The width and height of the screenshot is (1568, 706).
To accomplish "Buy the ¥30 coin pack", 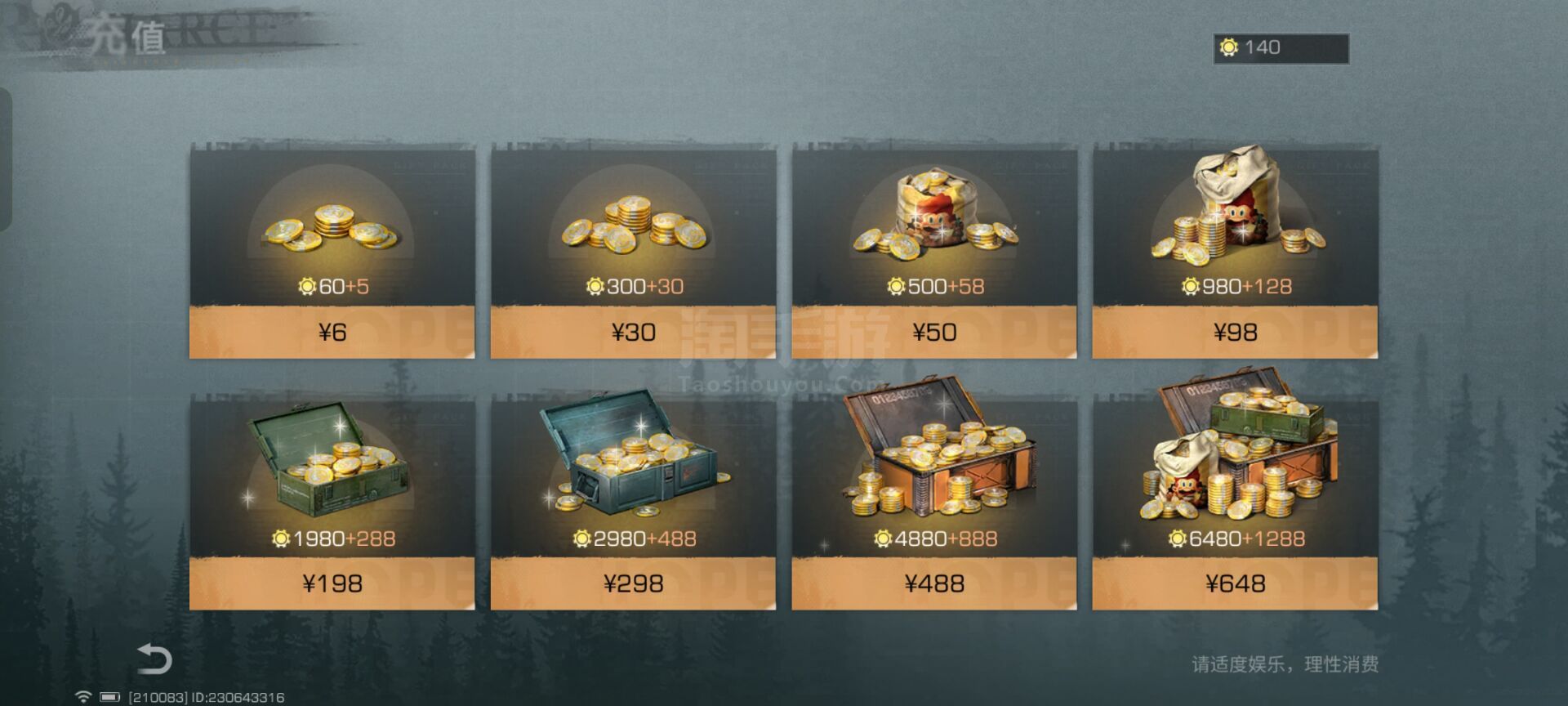I will (x=633, y=332).
